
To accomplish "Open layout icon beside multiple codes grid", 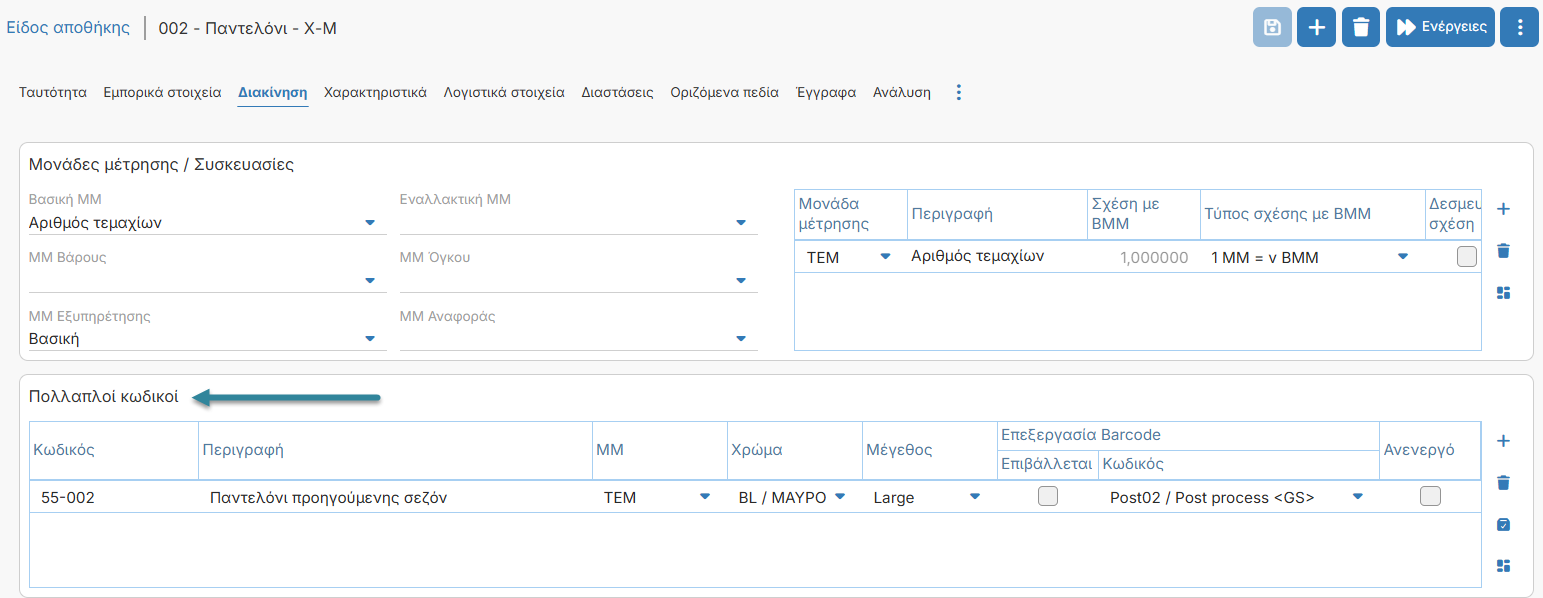I will [1502, 566].
